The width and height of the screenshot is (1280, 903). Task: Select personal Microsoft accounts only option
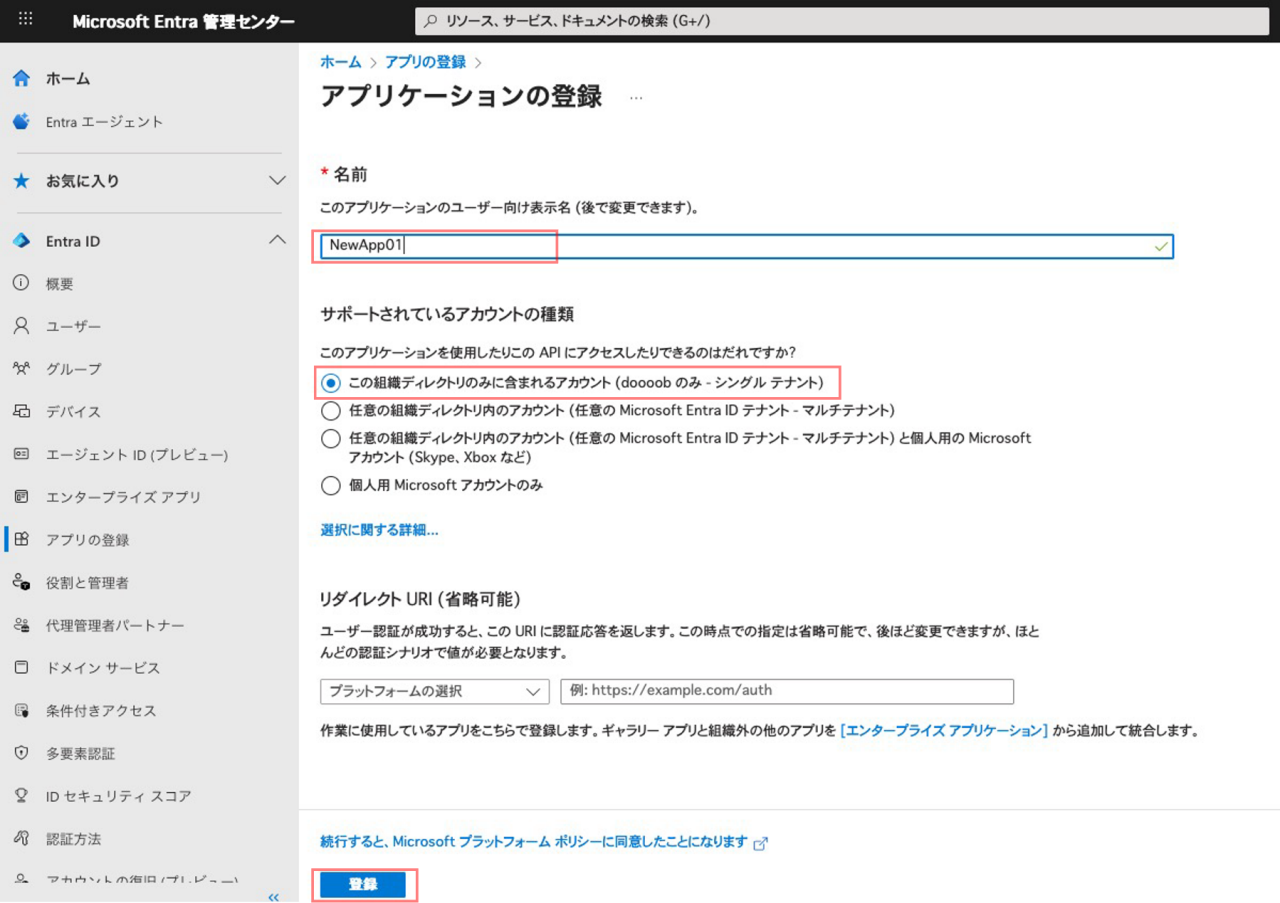point(331,486)
